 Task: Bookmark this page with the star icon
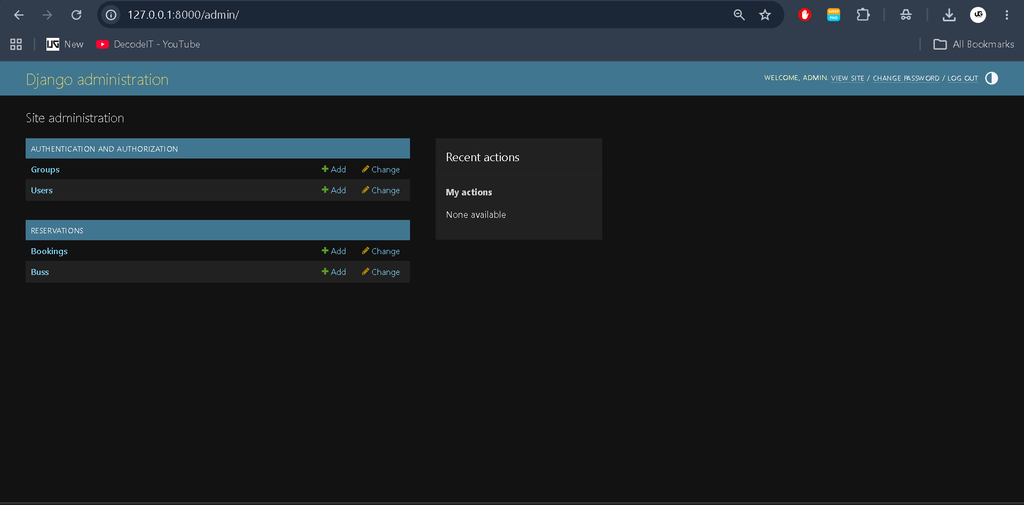click(x=765, y=14)
